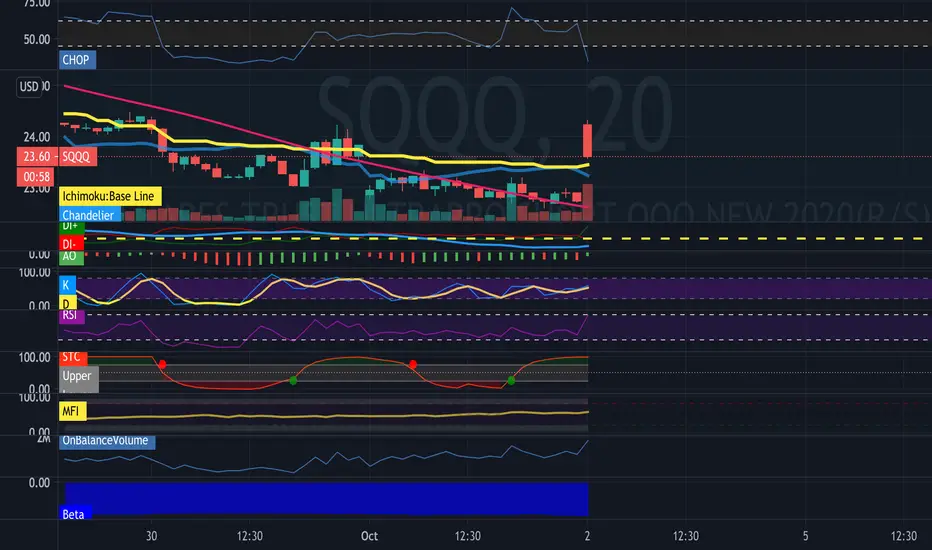The height and width of the screenshot is (550, 932).
Task: Click the 00:58 bar countdown label
Action: coord(36,177)
